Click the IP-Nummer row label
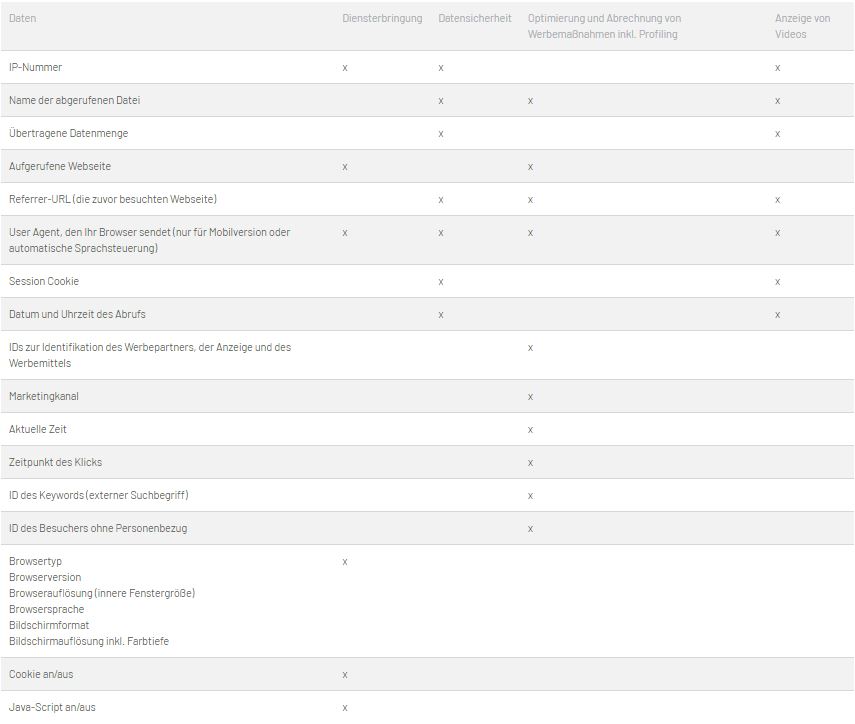Viewport: 855px width, 724px height. pyautogui.click(x=35, y=67)
